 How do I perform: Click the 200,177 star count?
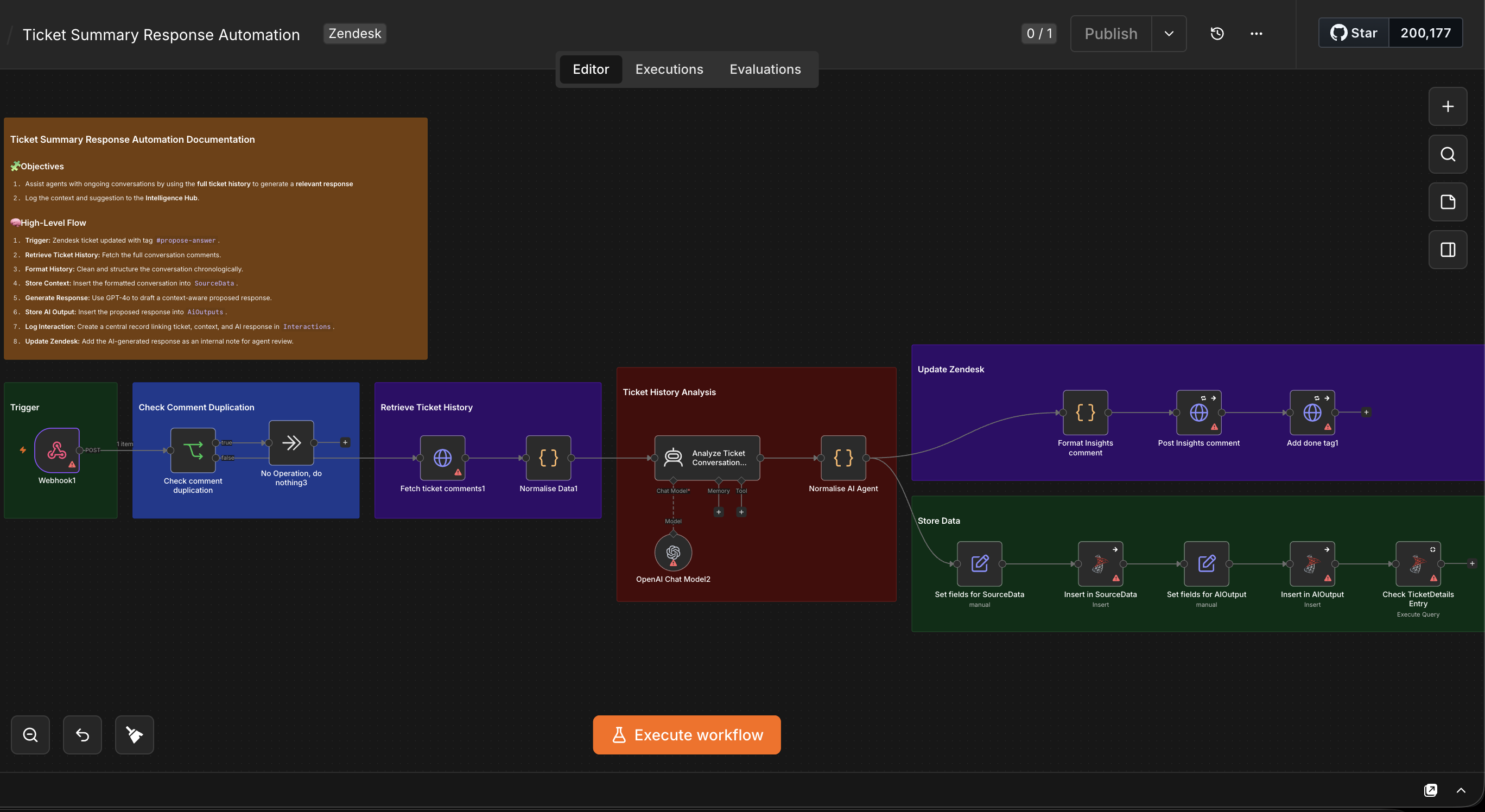[x=1425, y=33]
